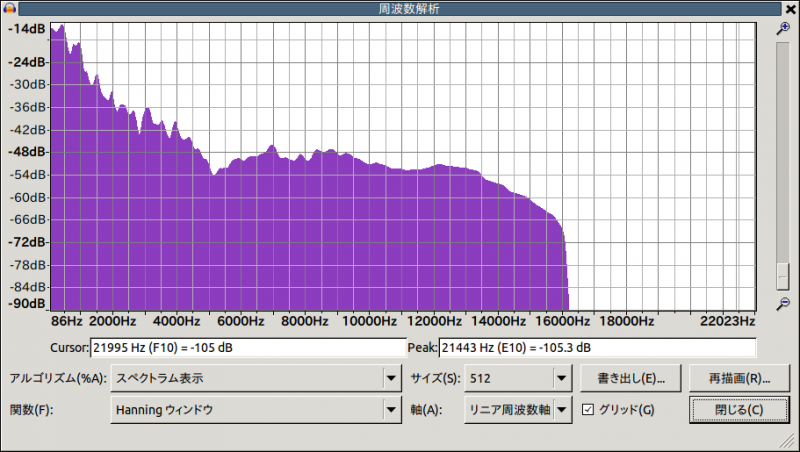Image resolution: width=800 pixels, height=452 pixels.
Task: Open the サイズ dropdown set to 512
Action: click(516, 378)
